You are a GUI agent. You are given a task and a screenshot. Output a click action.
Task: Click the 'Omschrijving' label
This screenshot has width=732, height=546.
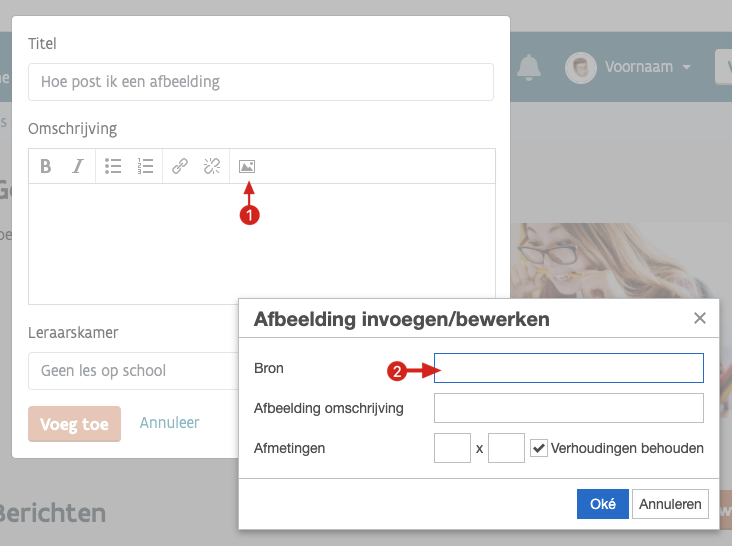(72, 129)
